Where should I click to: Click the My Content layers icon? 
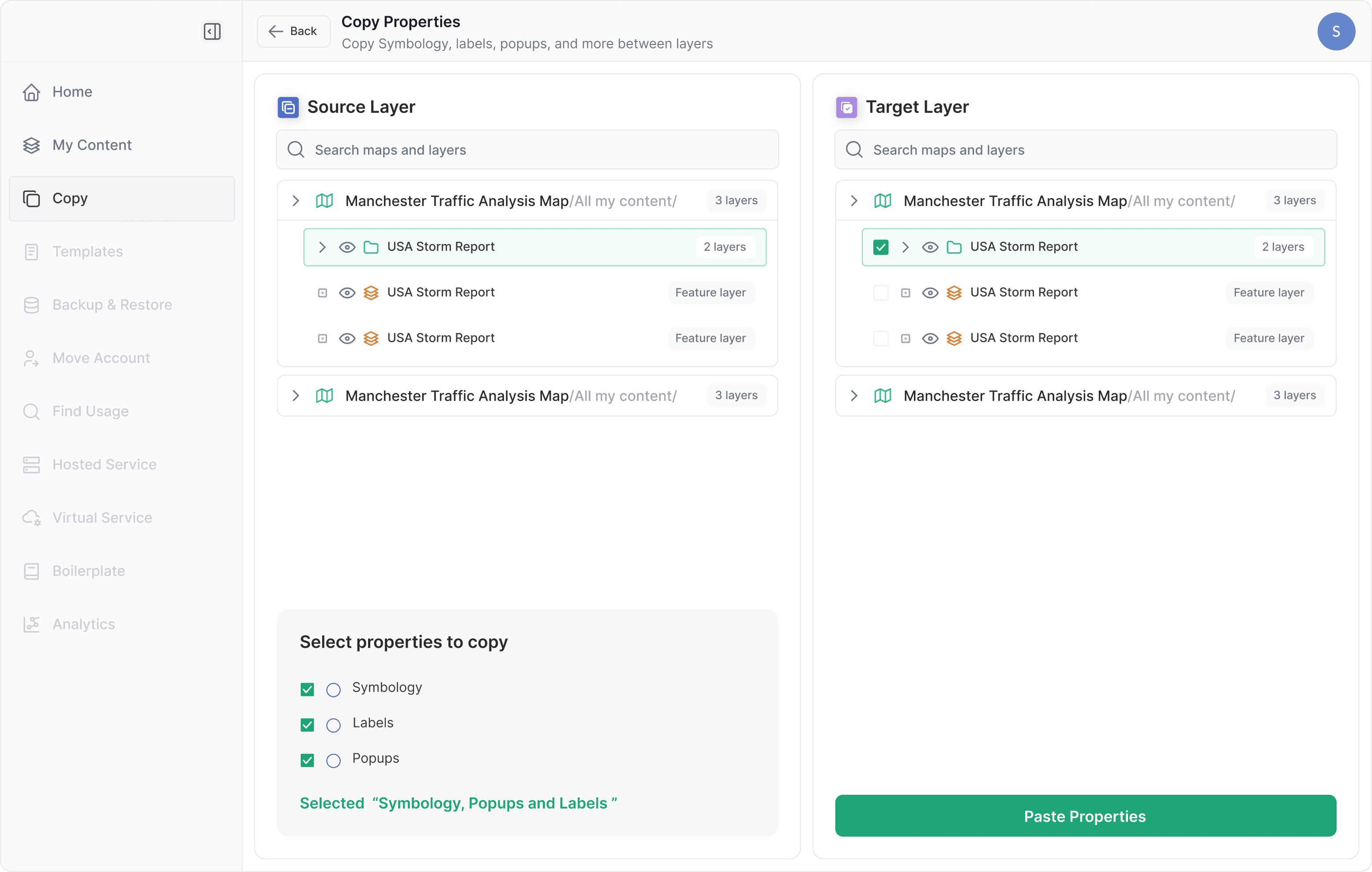(x=31, y=145)
